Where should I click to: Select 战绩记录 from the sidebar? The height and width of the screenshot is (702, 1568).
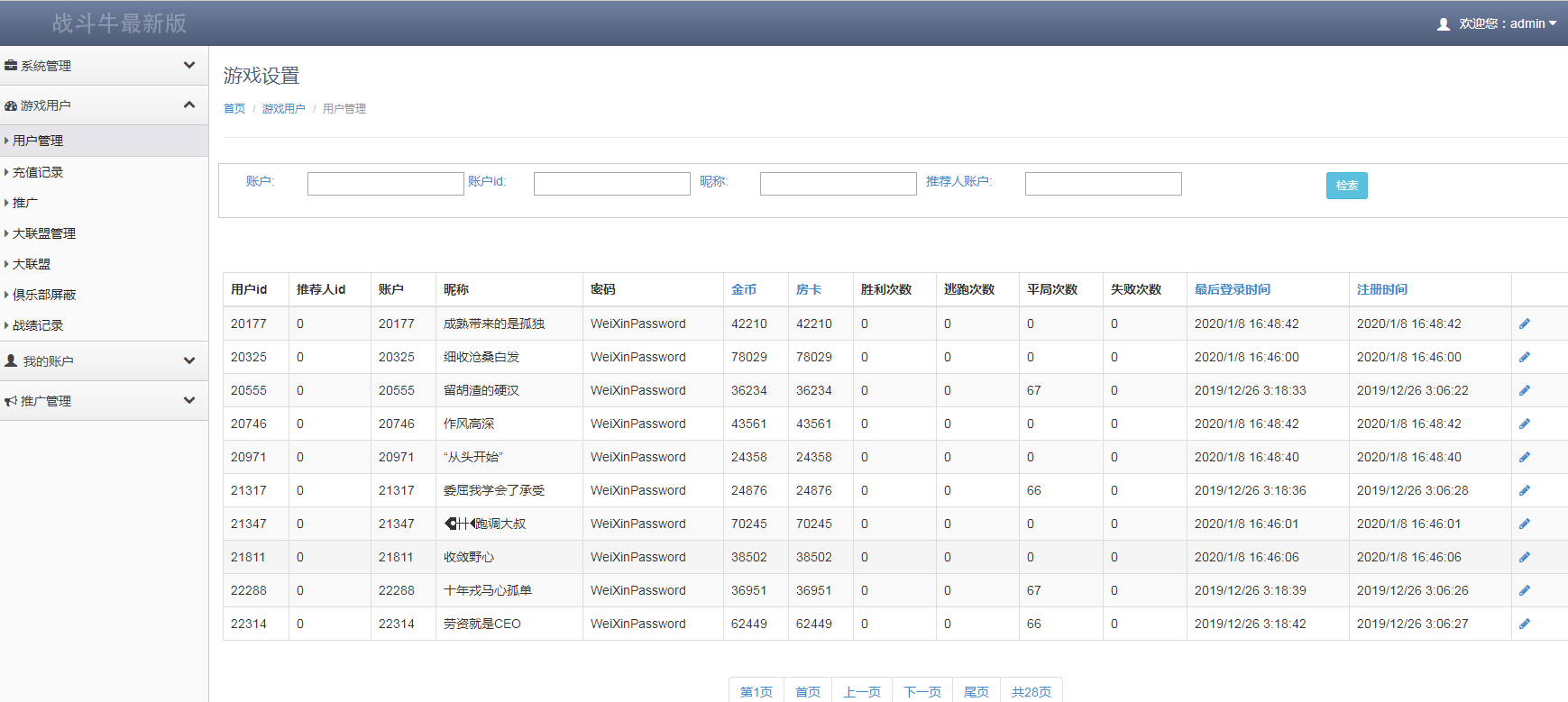tap(38, 325)
